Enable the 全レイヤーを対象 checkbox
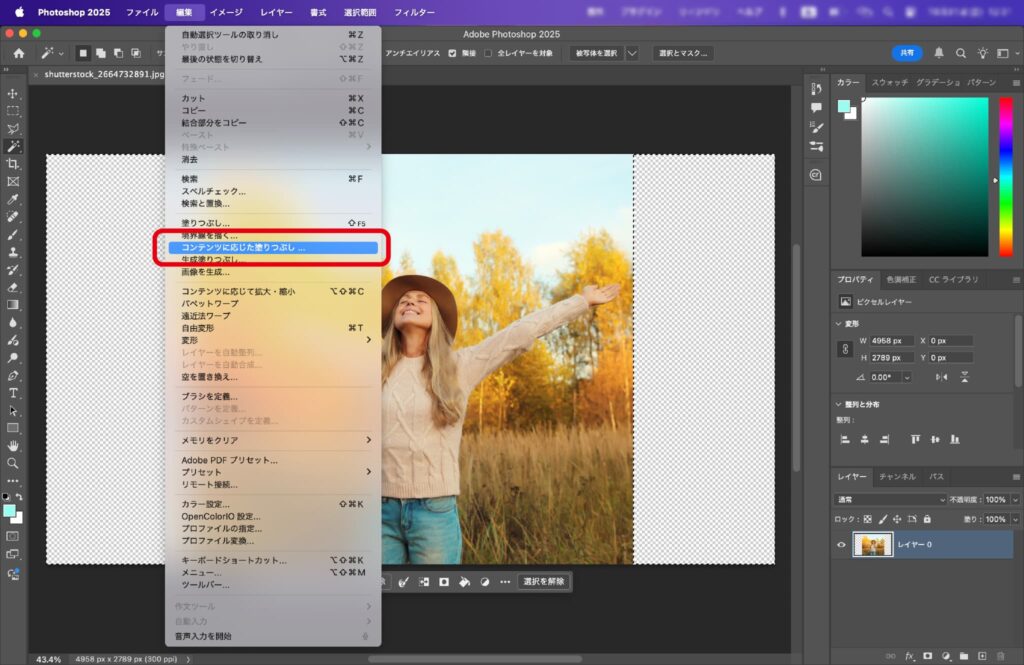The height and width of the screenshot is (665, 1024). coord(488,53)
